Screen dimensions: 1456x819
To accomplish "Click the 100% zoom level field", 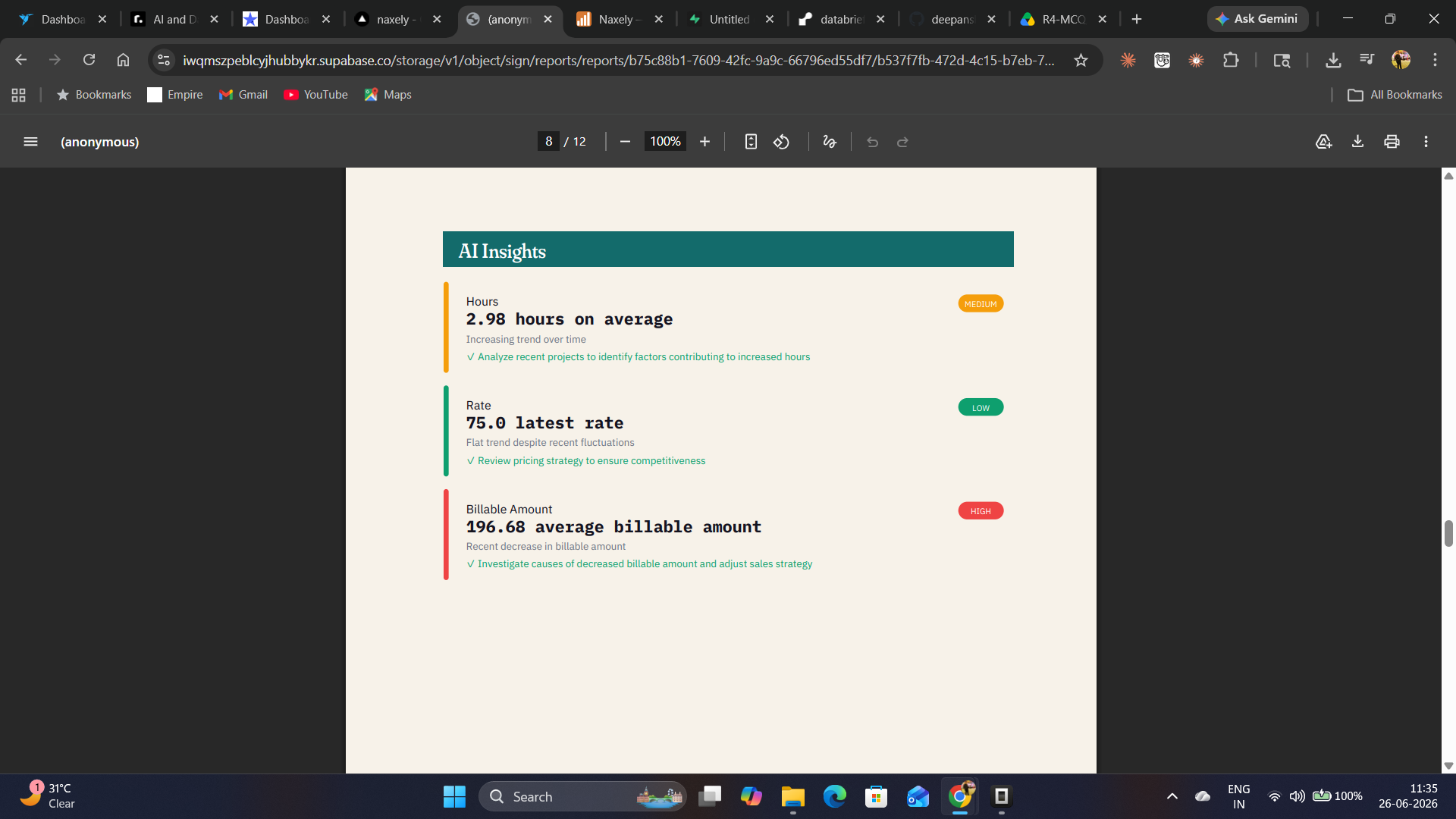I will tap(665, 142).
